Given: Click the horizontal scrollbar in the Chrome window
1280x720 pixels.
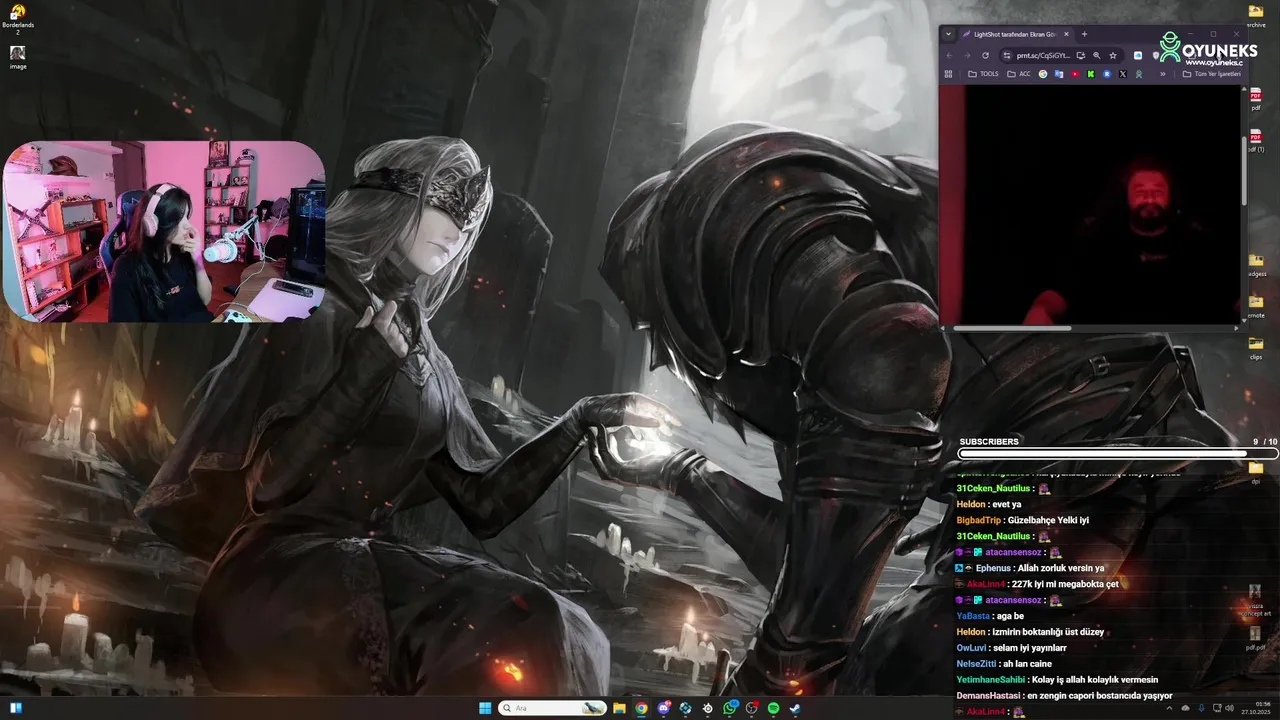Looking at the screenshot, I should click(x=1011, y=328).
